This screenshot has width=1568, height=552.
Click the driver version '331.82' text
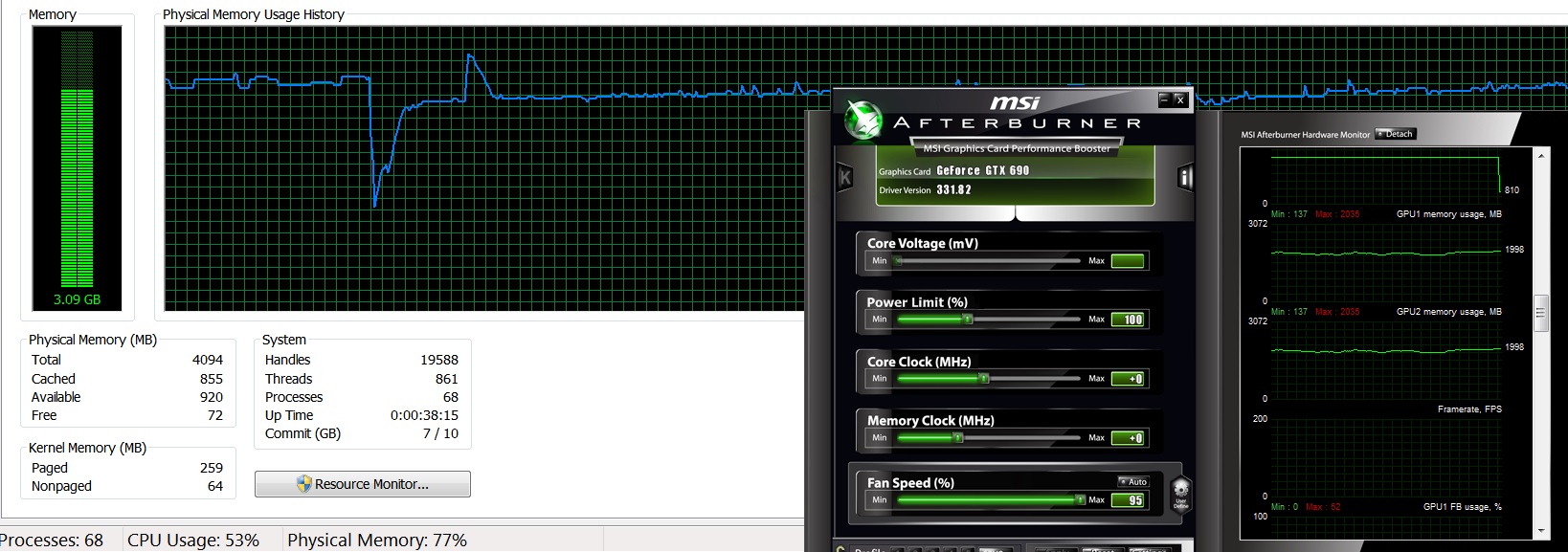tap(953, 190)
